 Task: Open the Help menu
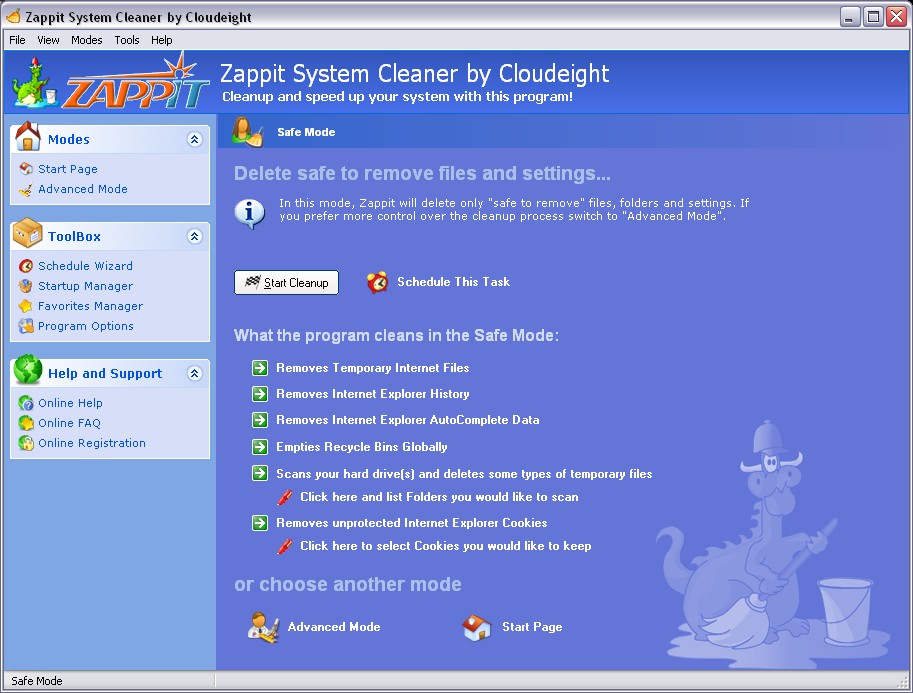pyautogui.click(x=162, y=40)
